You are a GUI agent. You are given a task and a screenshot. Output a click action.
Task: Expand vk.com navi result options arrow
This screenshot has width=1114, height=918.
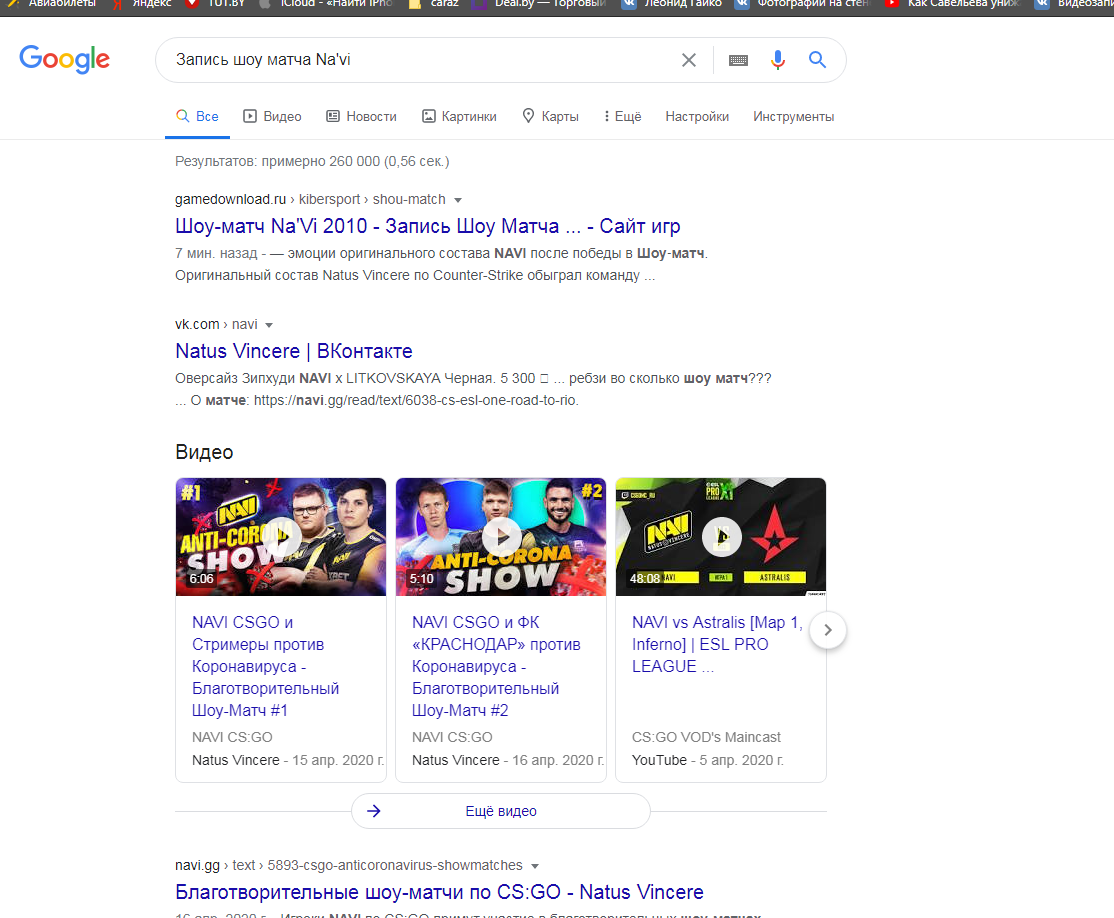click(269, 325)
